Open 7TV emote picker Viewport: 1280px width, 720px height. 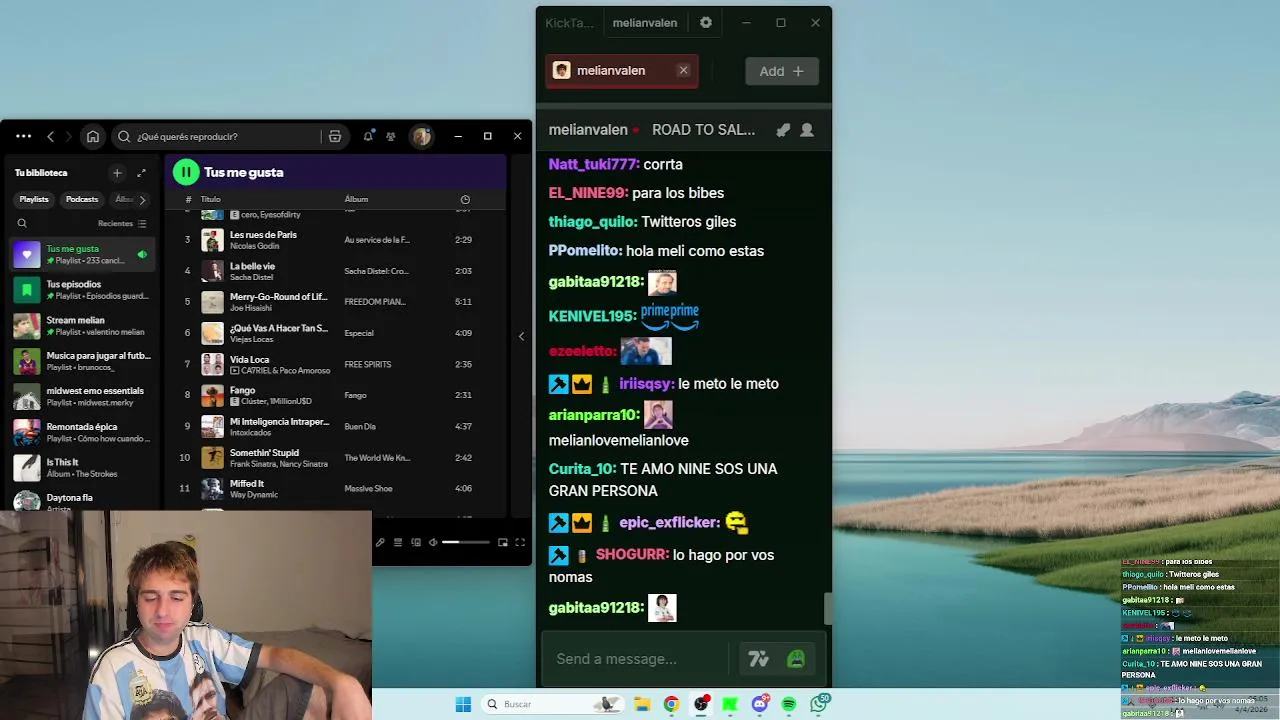(x=758, y=659)
